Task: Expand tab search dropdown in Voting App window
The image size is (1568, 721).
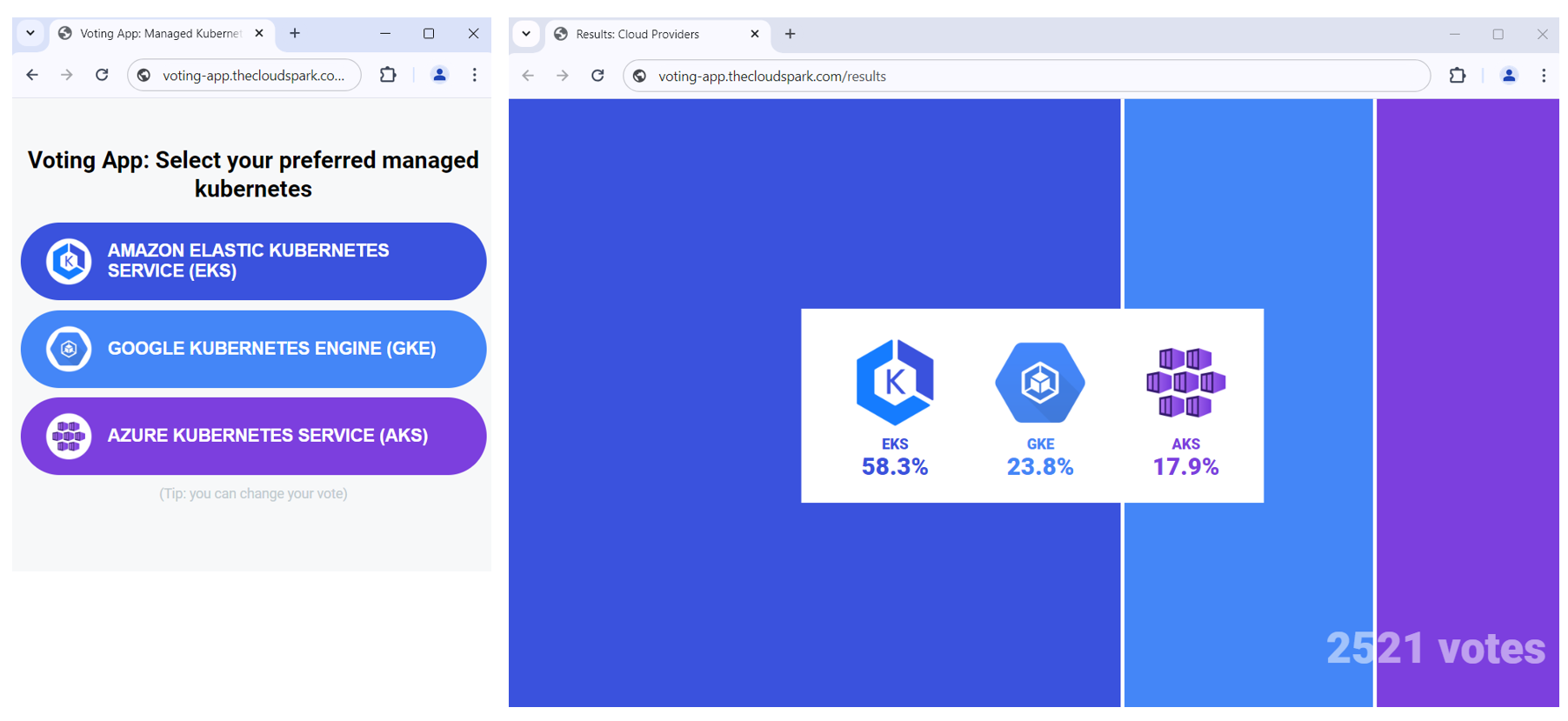Action: pyautogui.click(x=30, y=33)
